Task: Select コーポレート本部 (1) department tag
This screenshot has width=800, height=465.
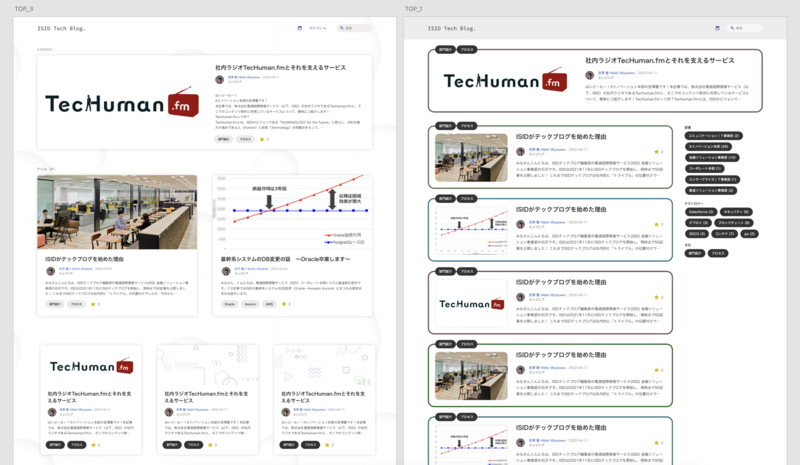Action: 704,168
